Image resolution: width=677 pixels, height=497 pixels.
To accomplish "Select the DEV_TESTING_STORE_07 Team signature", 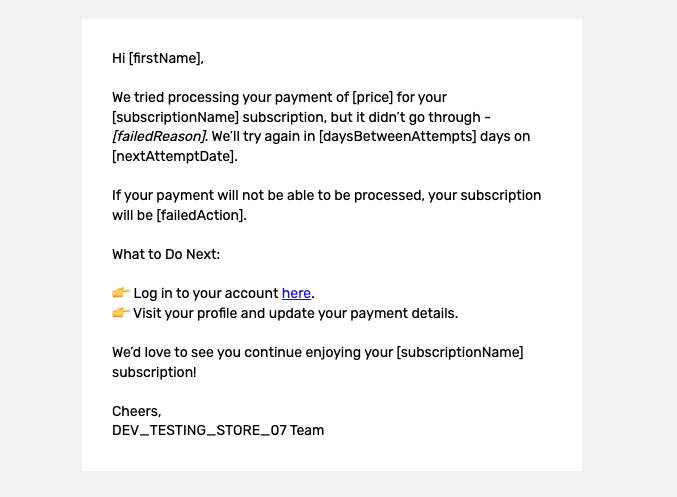I will point(218,431).
